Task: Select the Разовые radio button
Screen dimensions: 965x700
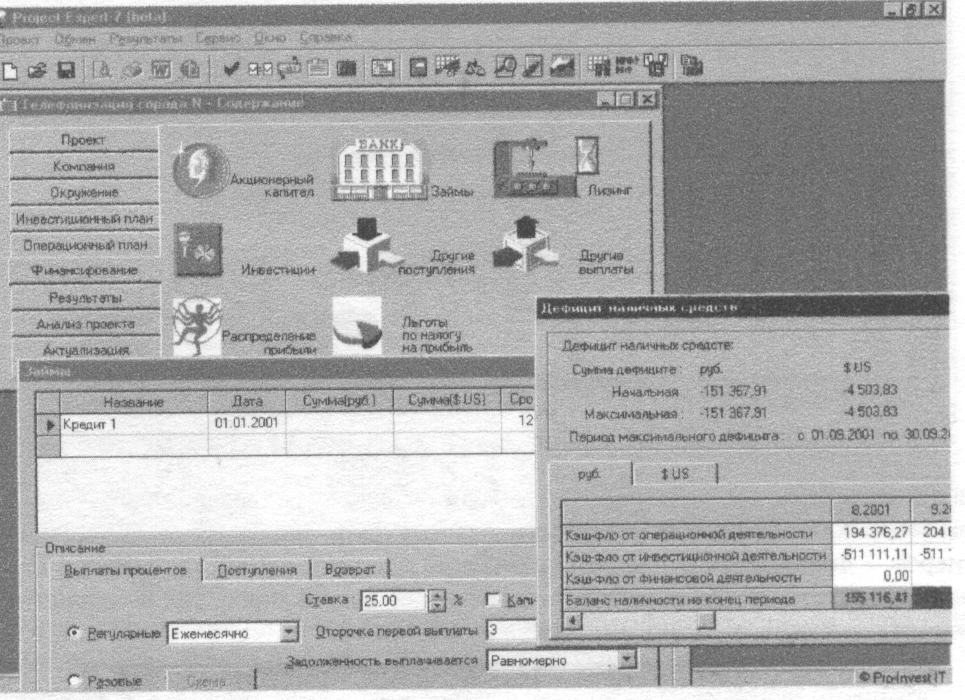Action: click(x=74, y=680)
